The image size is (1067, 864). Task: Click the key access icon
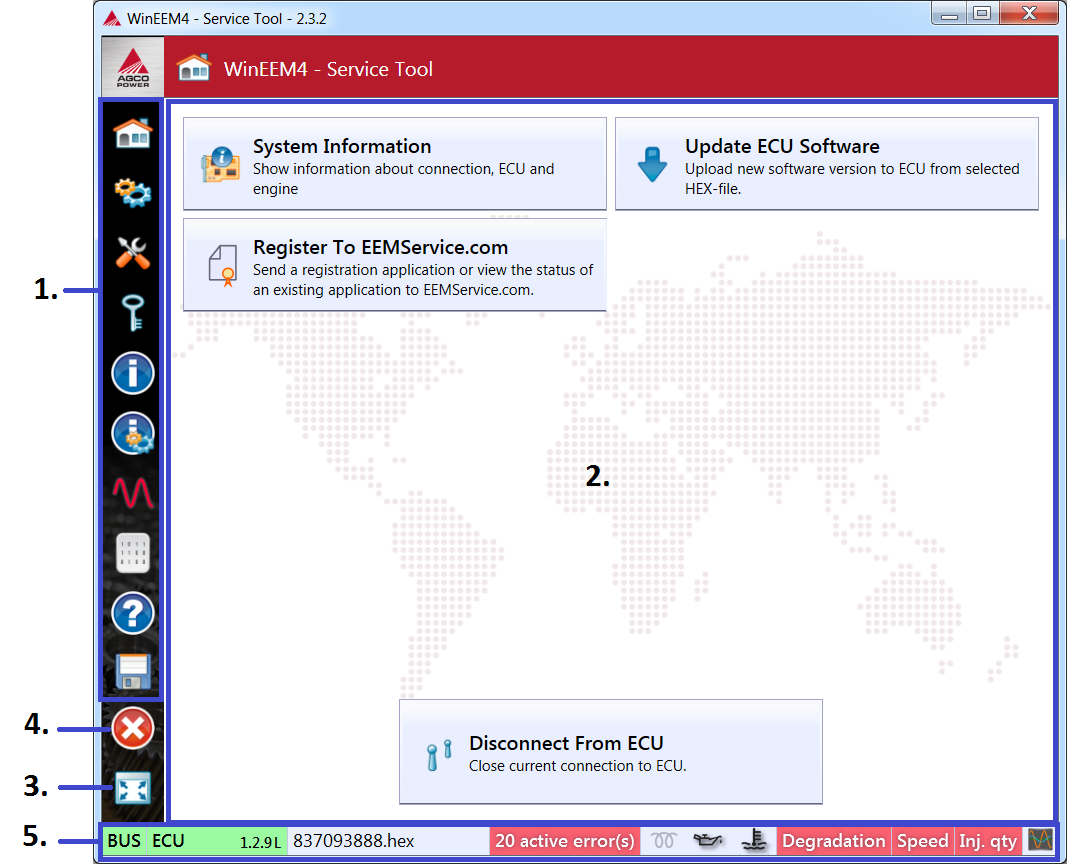pos(132,313)
